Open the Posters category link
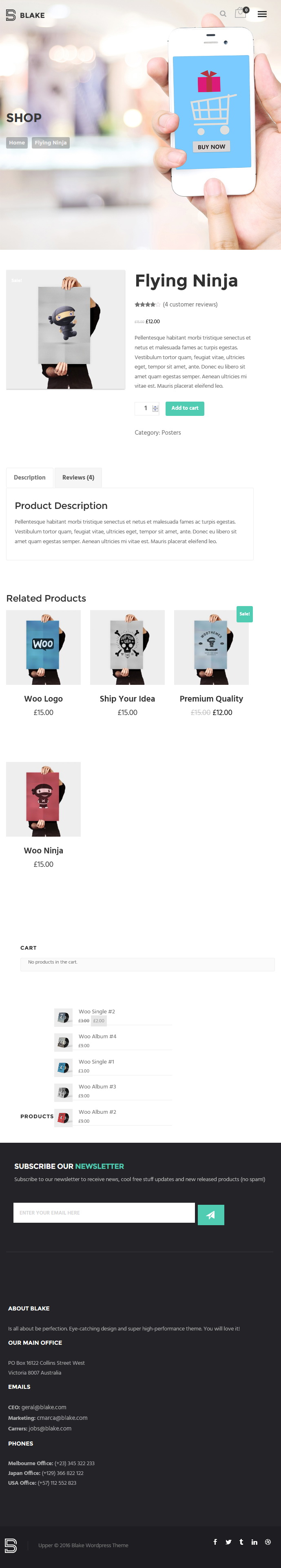The width and height of the screenshot is (281, 1568). pyautogui.click(x=171, y=433)
